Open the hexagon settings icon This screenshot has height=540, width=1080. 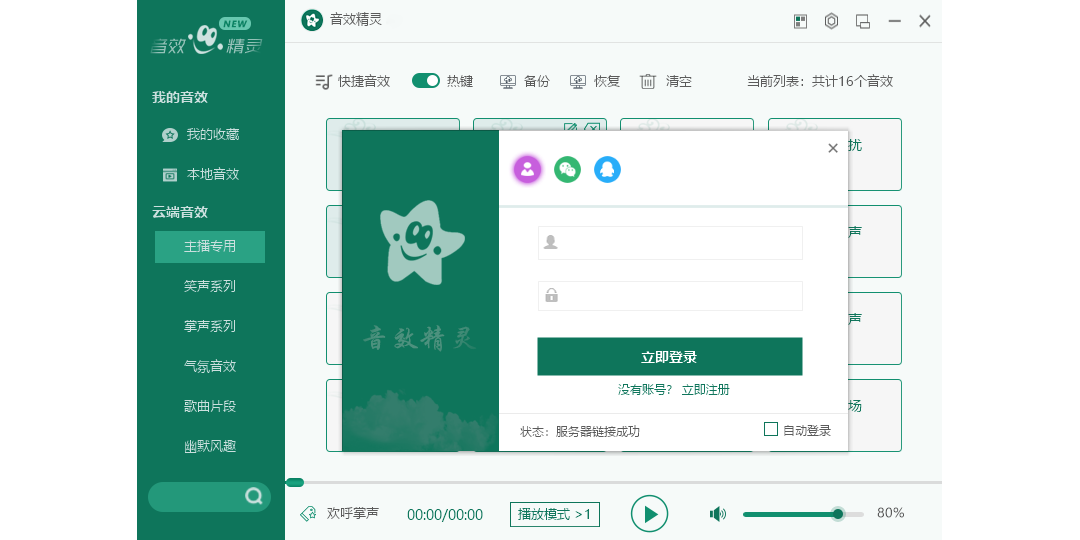click(831, 21)
